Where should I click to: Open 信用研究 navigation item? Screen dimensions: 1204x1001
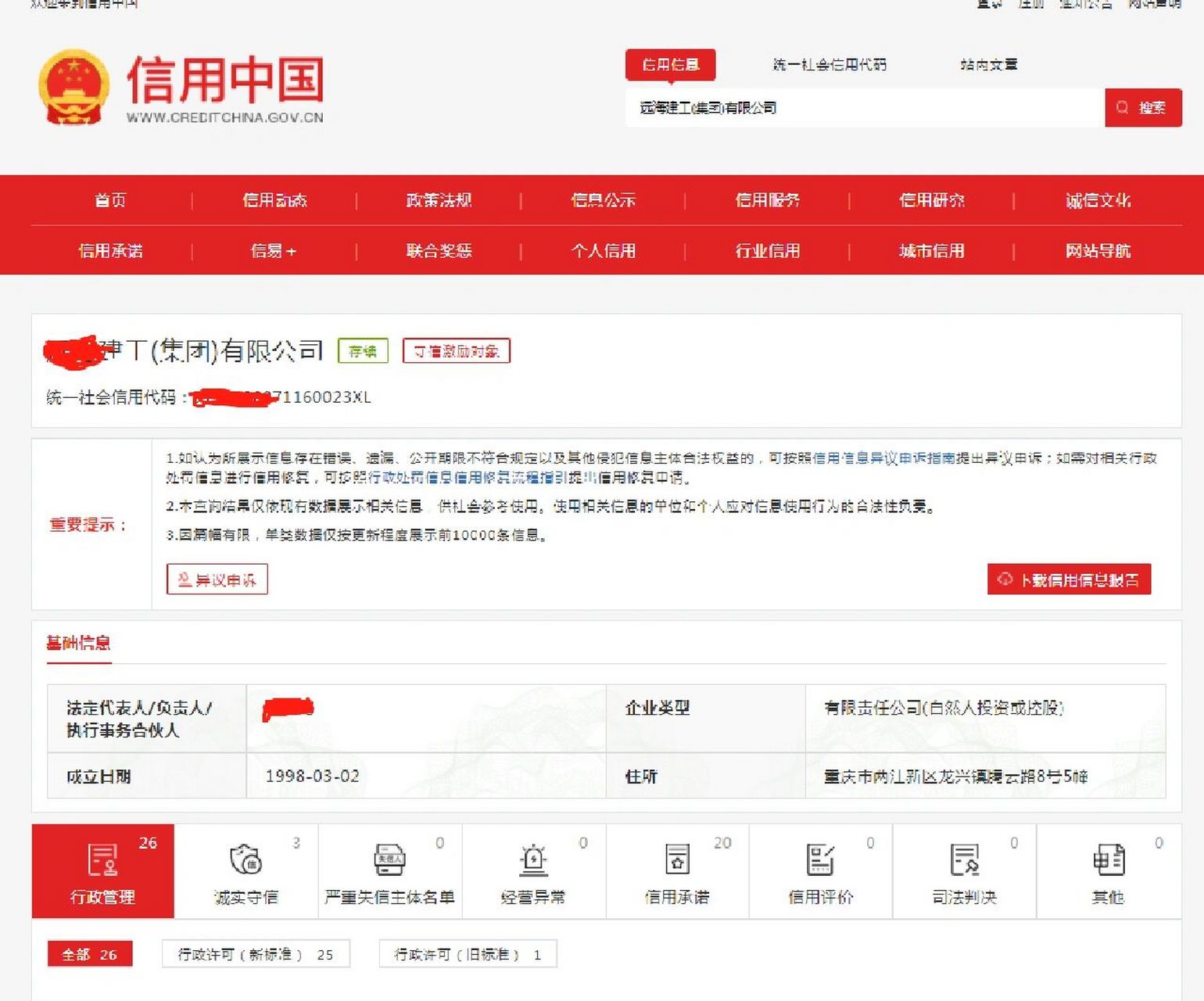[x=931, y=200]
